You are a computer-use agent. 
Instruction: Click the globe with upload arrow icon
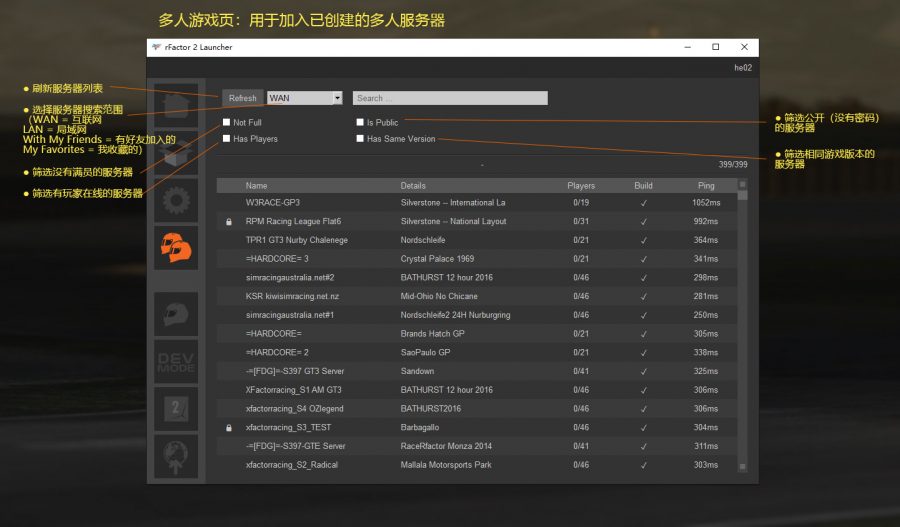point(176,456)
